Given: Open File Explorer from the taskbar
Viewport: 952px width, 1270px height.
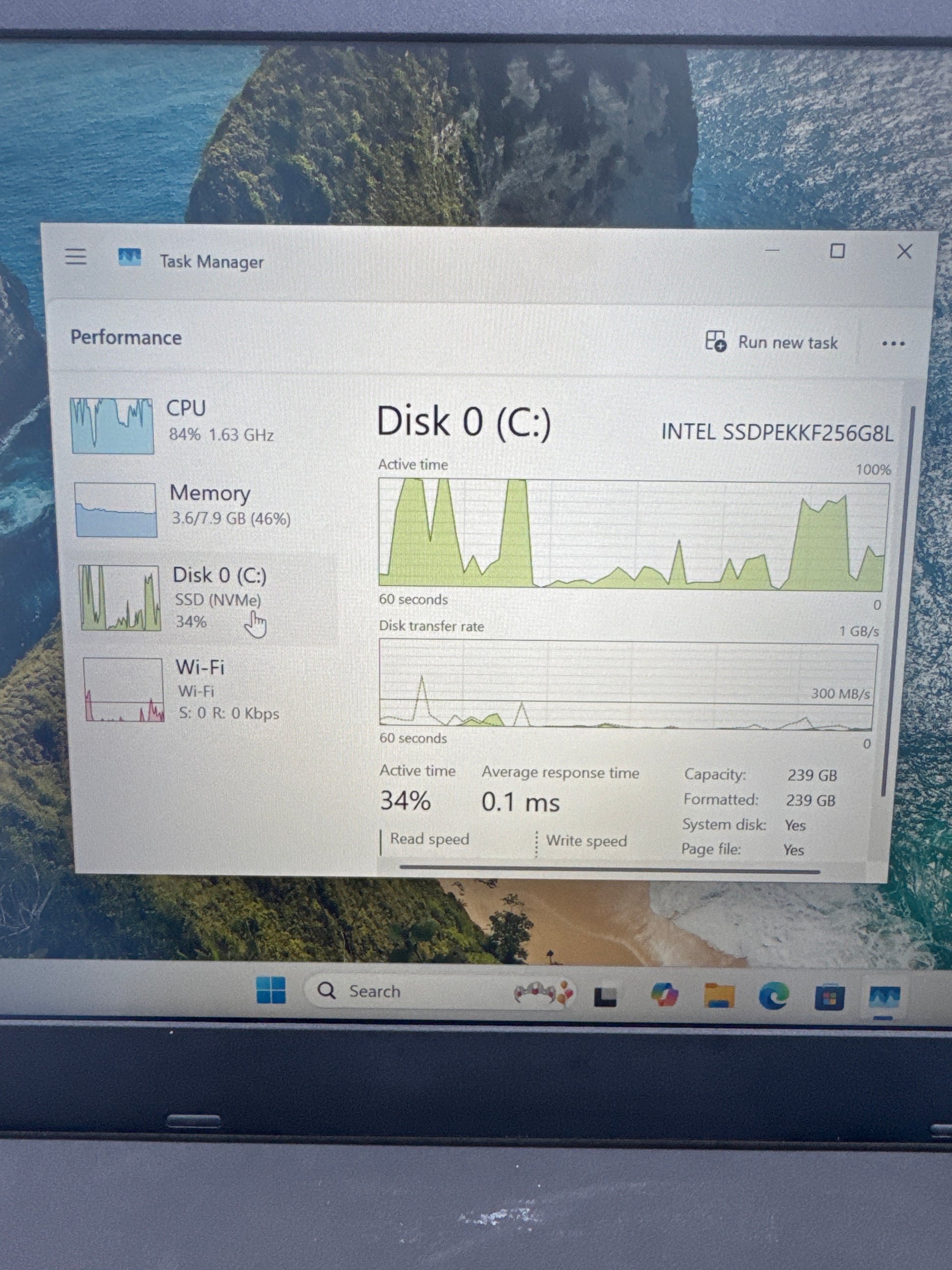Looking at the screenshot, I should pos(719,996).
